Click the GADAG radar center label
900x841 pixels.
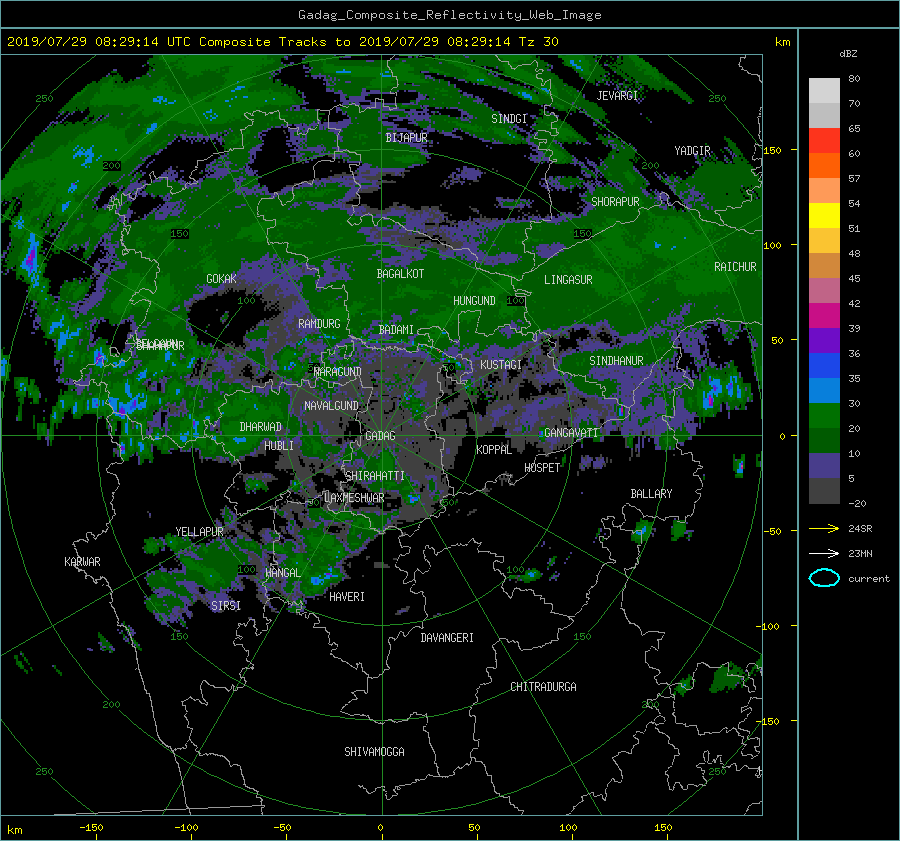[x=381, y=436]
